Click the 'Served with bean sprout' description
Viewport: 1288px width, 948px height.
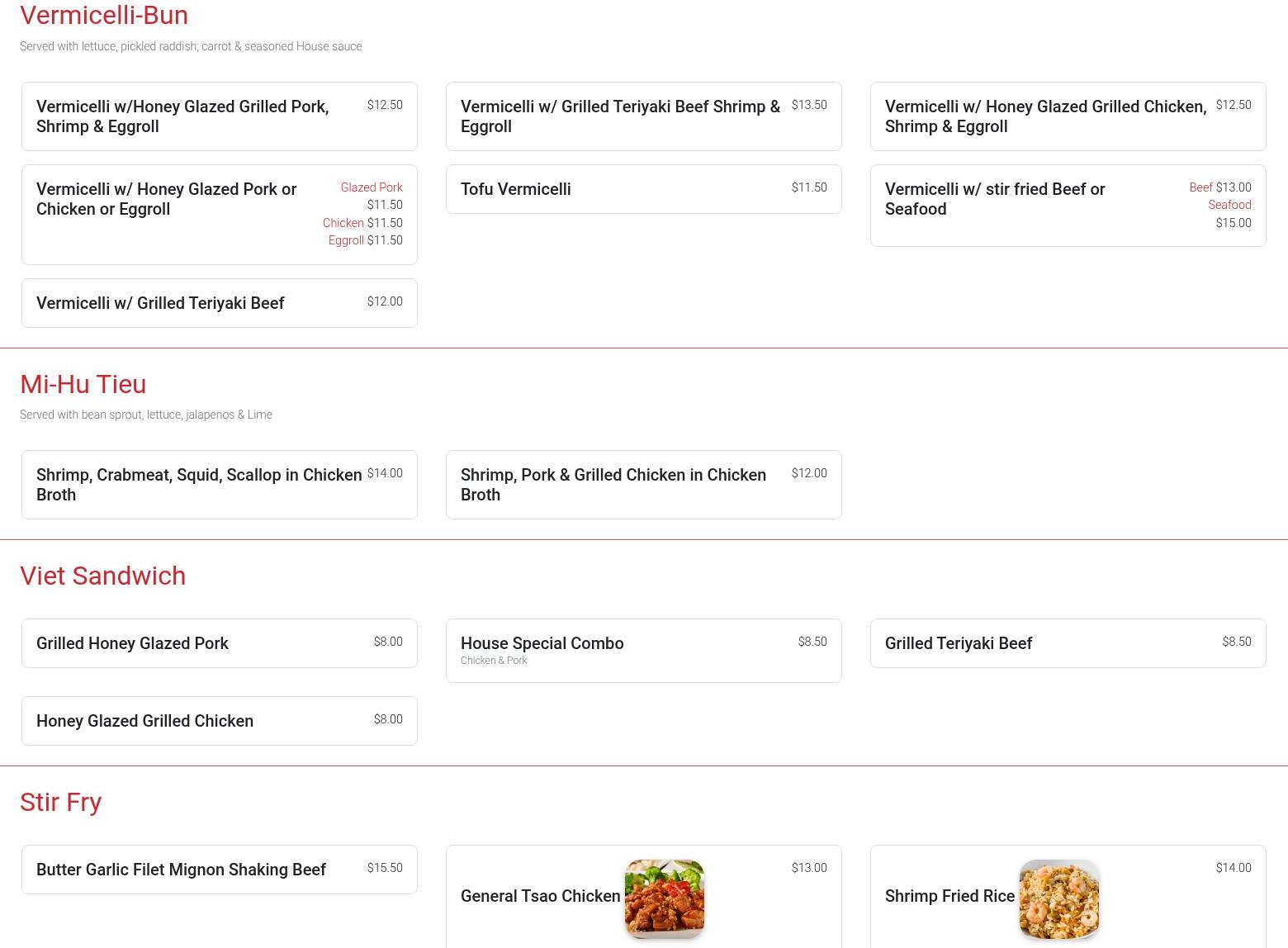(x=146, y=415)
